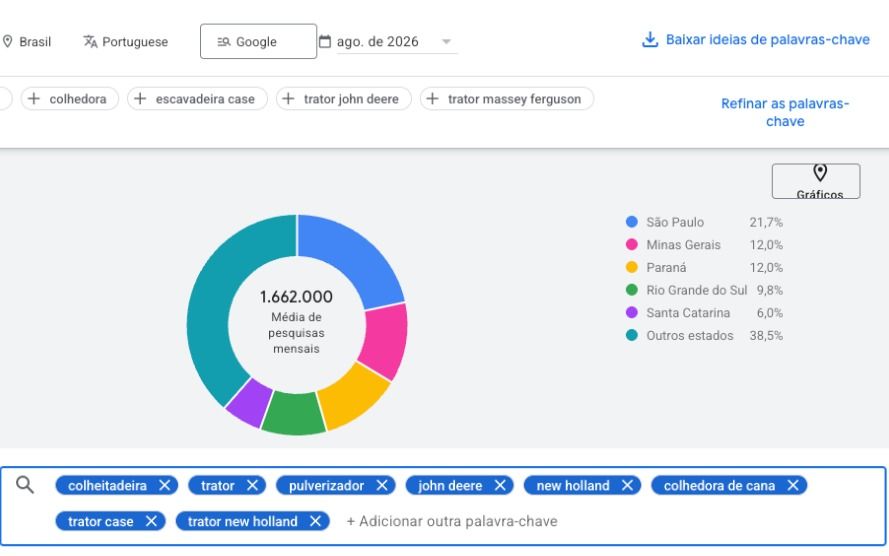Click the Rio Grande do Sul green legend dot
The height and width of the screenshot is (556, 889).
632,290
